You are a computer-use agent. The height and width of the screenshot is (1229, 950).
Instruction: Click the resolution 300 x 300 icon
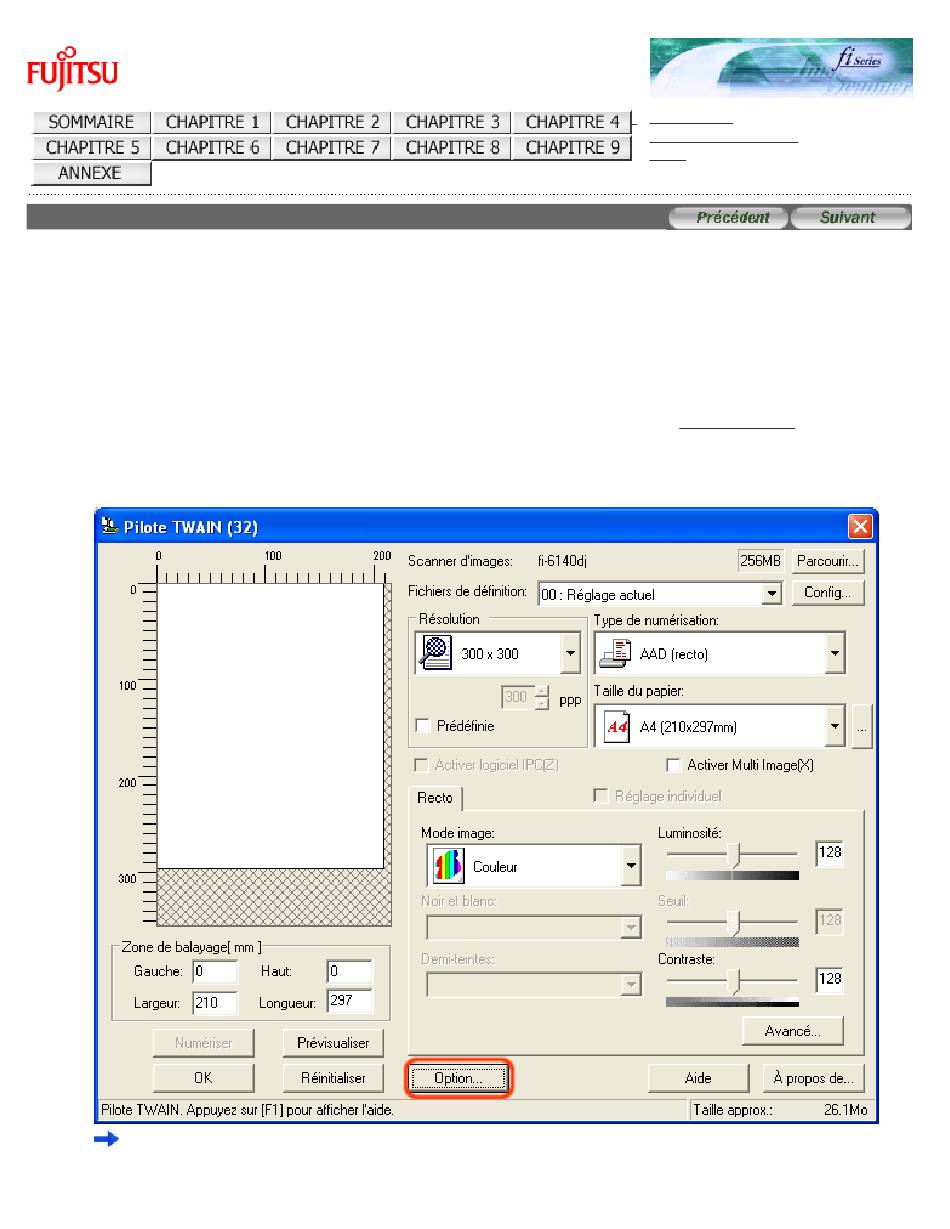(x=437, y=654)
